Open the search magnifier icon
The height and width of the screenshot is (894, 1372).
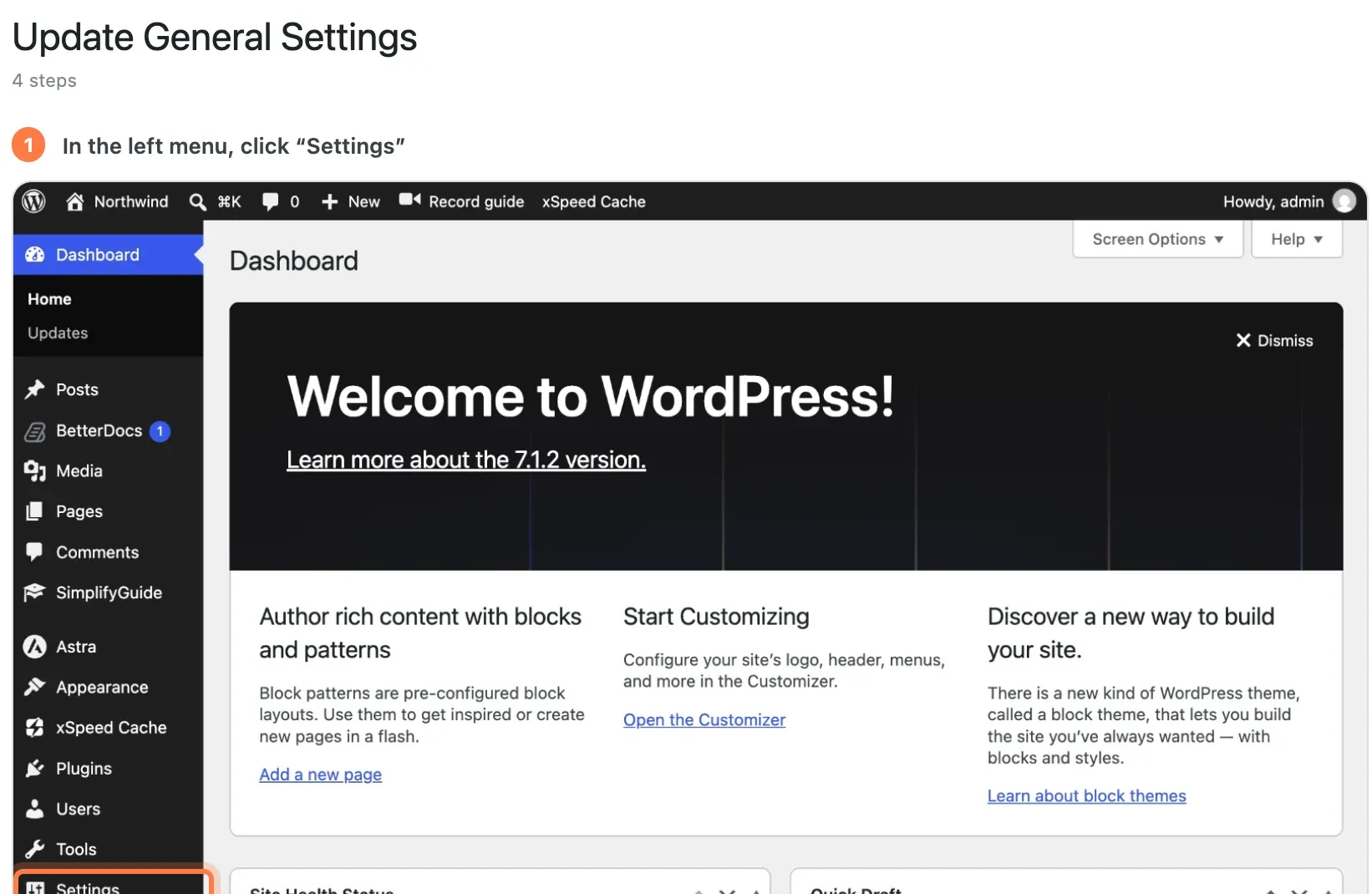tap(198, 202)
